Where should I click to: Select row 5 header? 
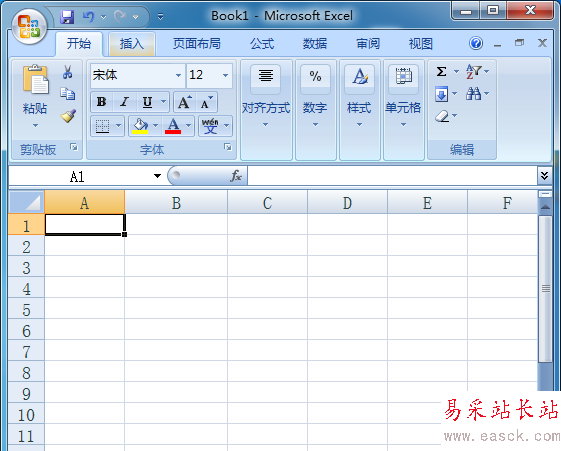pyautogui.click(x=26, y=309)
